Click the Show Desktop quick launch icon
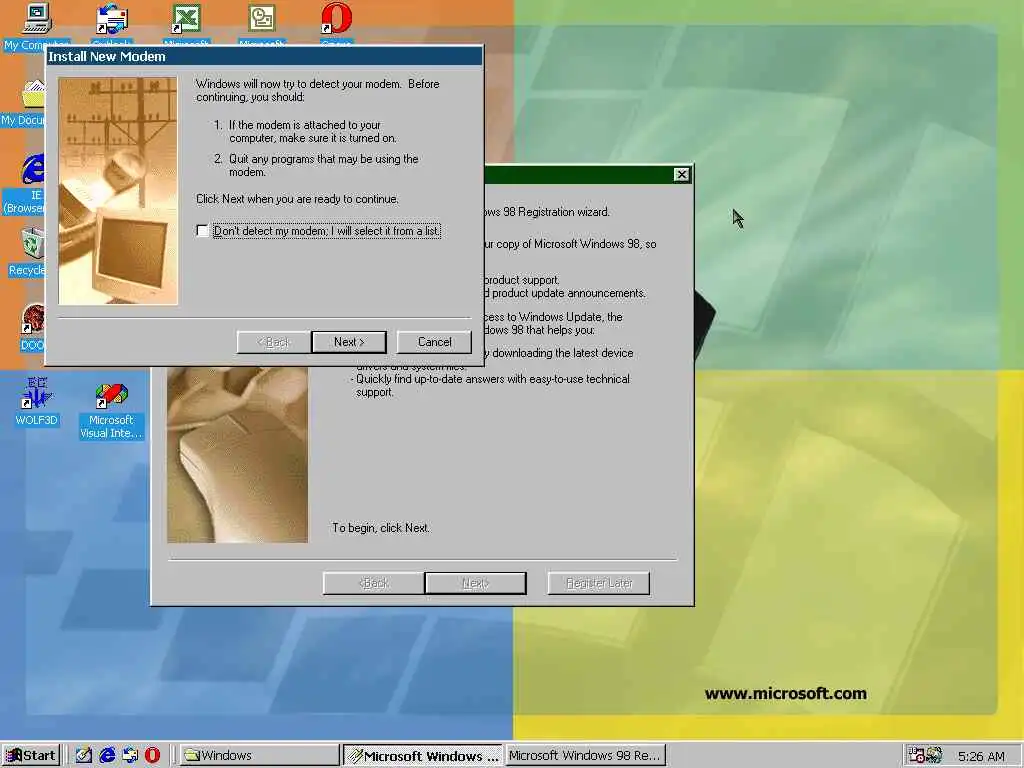Screen dimensions: 1024x768 click(83, 755)
